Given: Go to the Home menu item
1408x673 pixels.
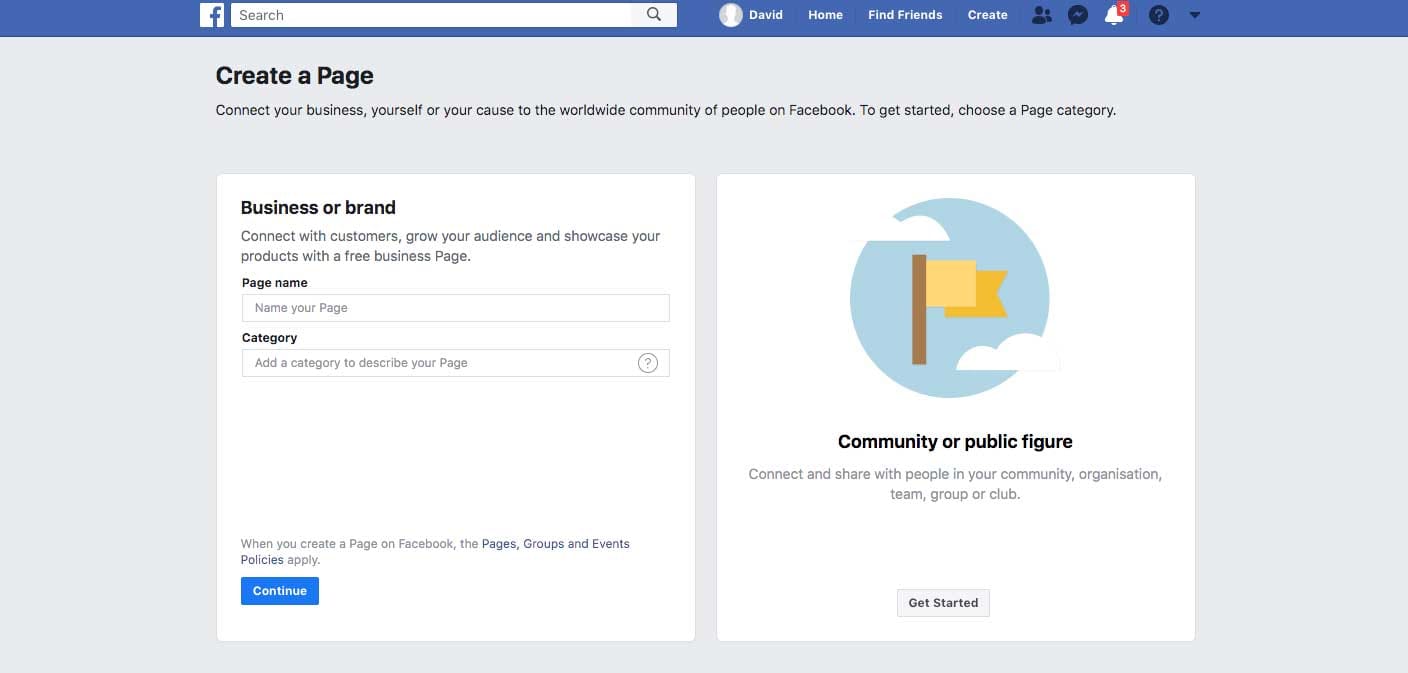Looking at the screenshot, I should pos(824,14).
